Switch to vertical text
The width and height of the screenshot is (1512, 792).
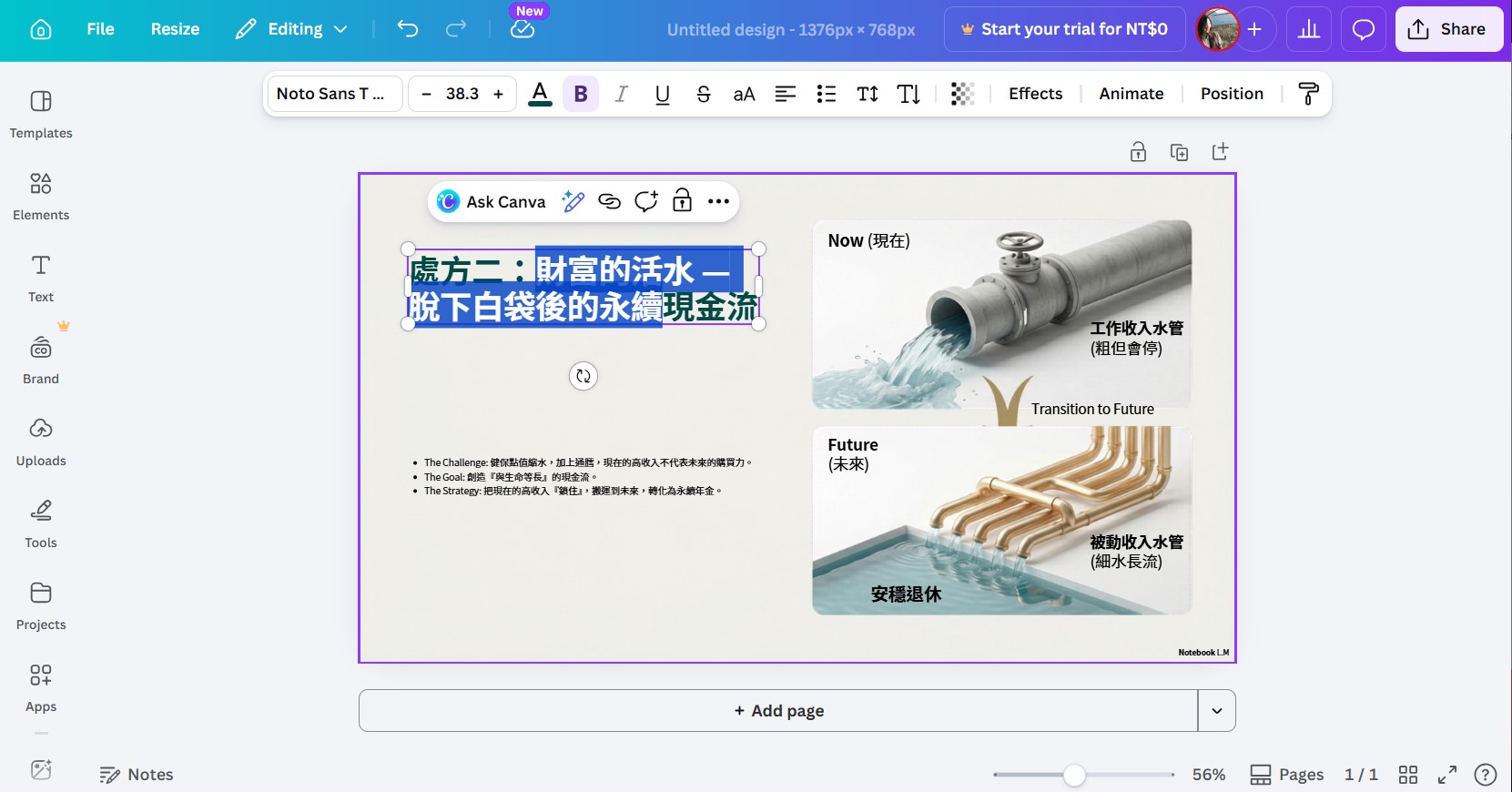[x=908, y=94]
